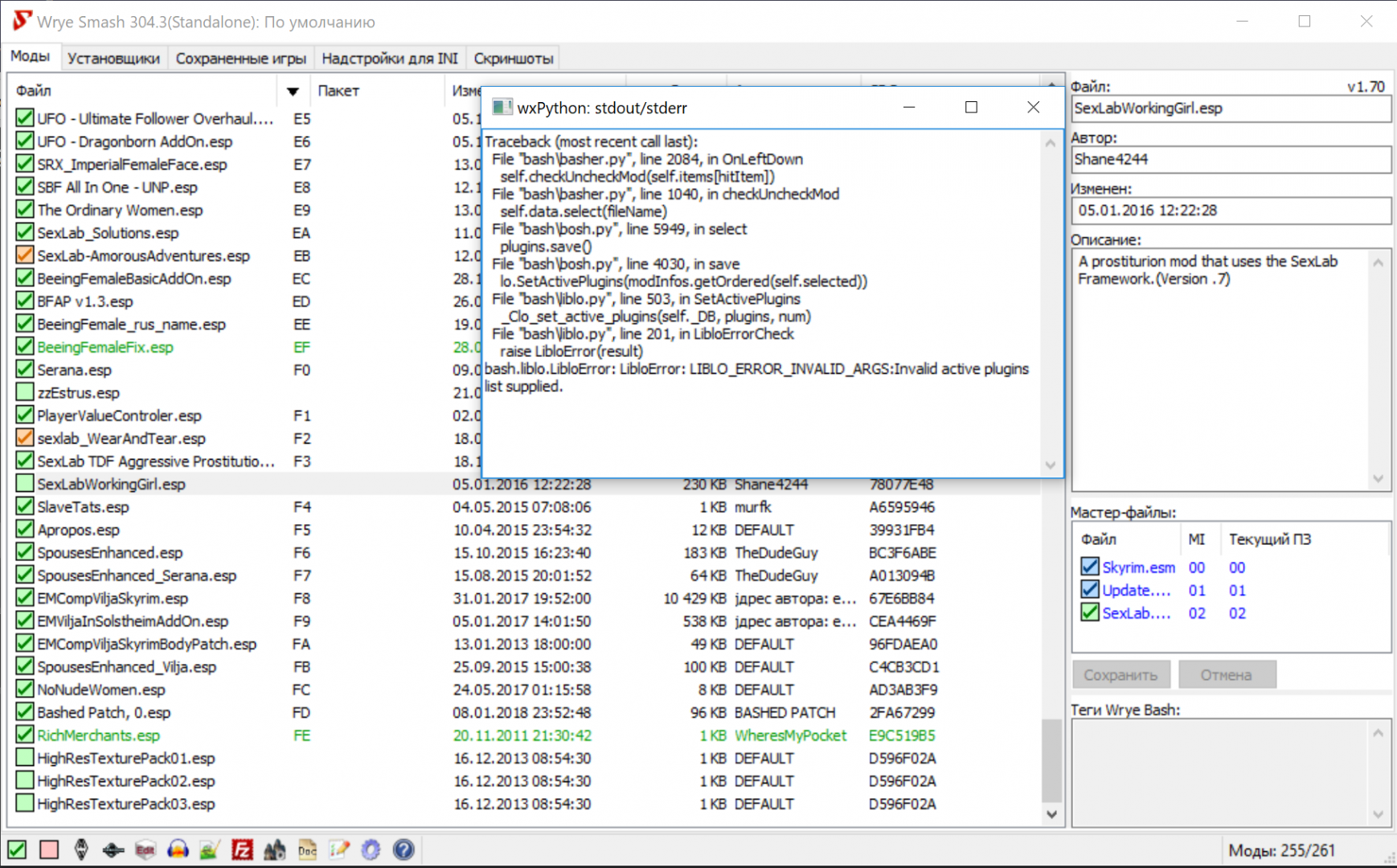
Task: Open help with the question mark icon
Action: click(404, 850)
